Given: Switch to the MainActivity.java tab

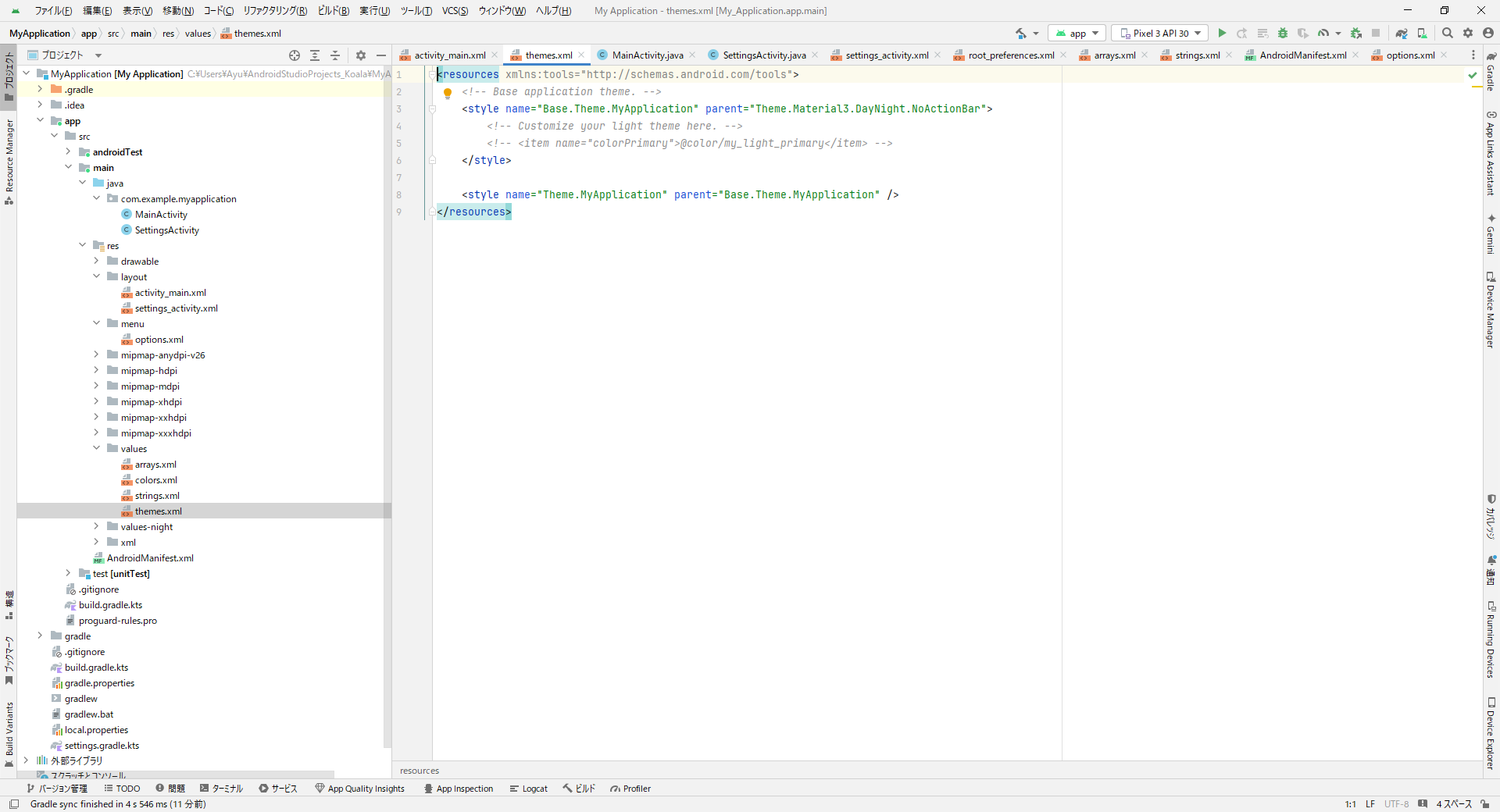Looking at the screenshot, I should pos(647,55).
